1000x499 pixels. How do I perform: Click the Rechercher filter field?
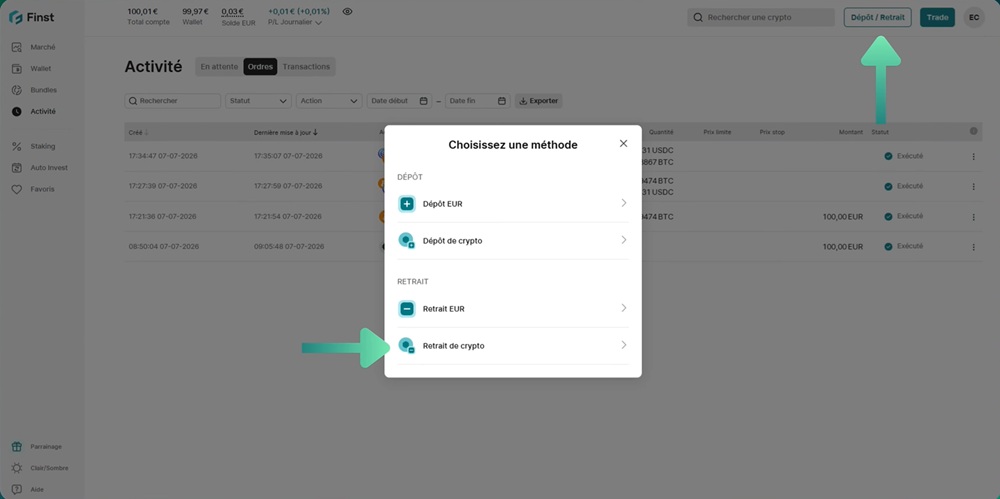[x=172, y=101]
